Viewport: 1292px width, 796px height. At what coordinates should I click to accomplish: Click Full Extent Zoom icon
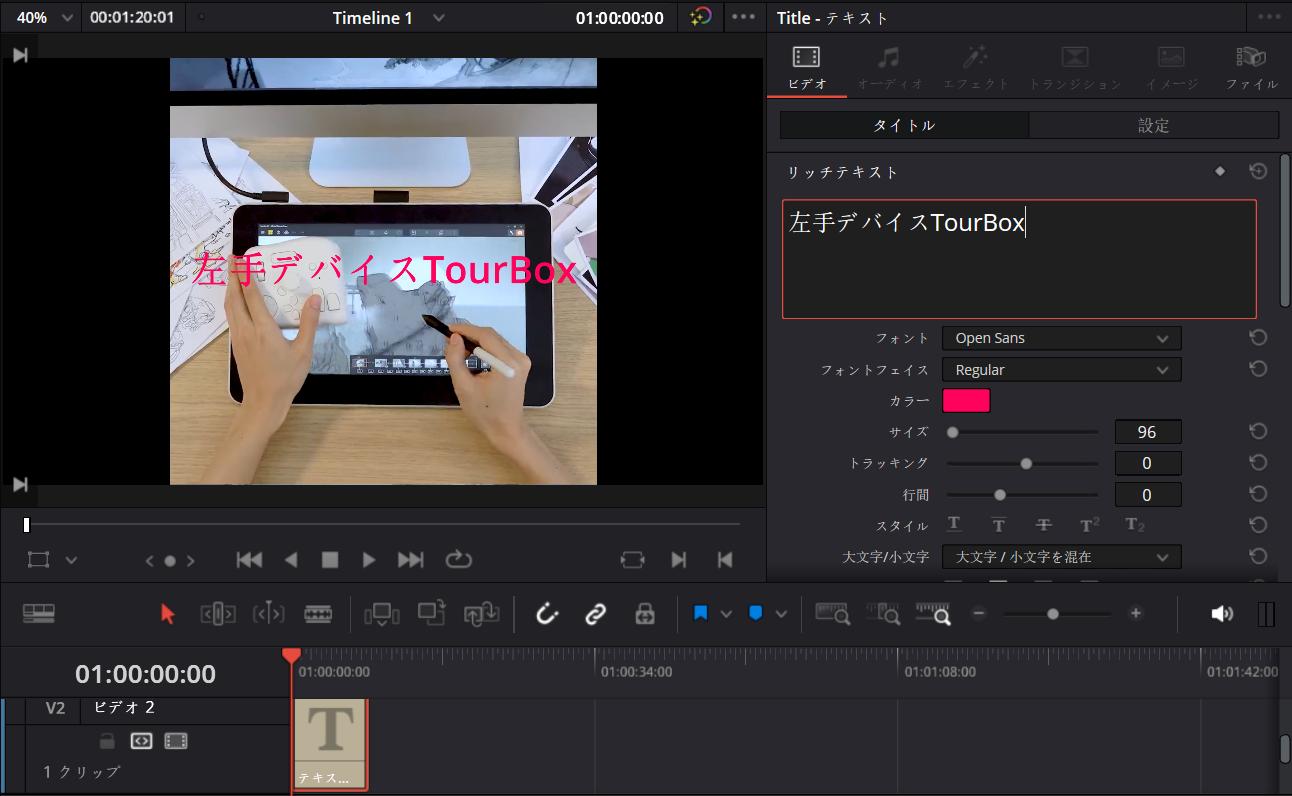pyautogui.click(x=832, y=614)
